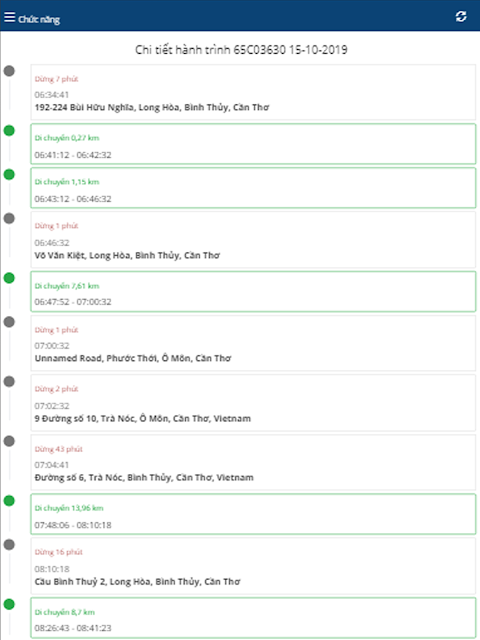Open stop card 9 Đường số 10
The width and height of the screenshot is (480, 640).
pos(253,403)
